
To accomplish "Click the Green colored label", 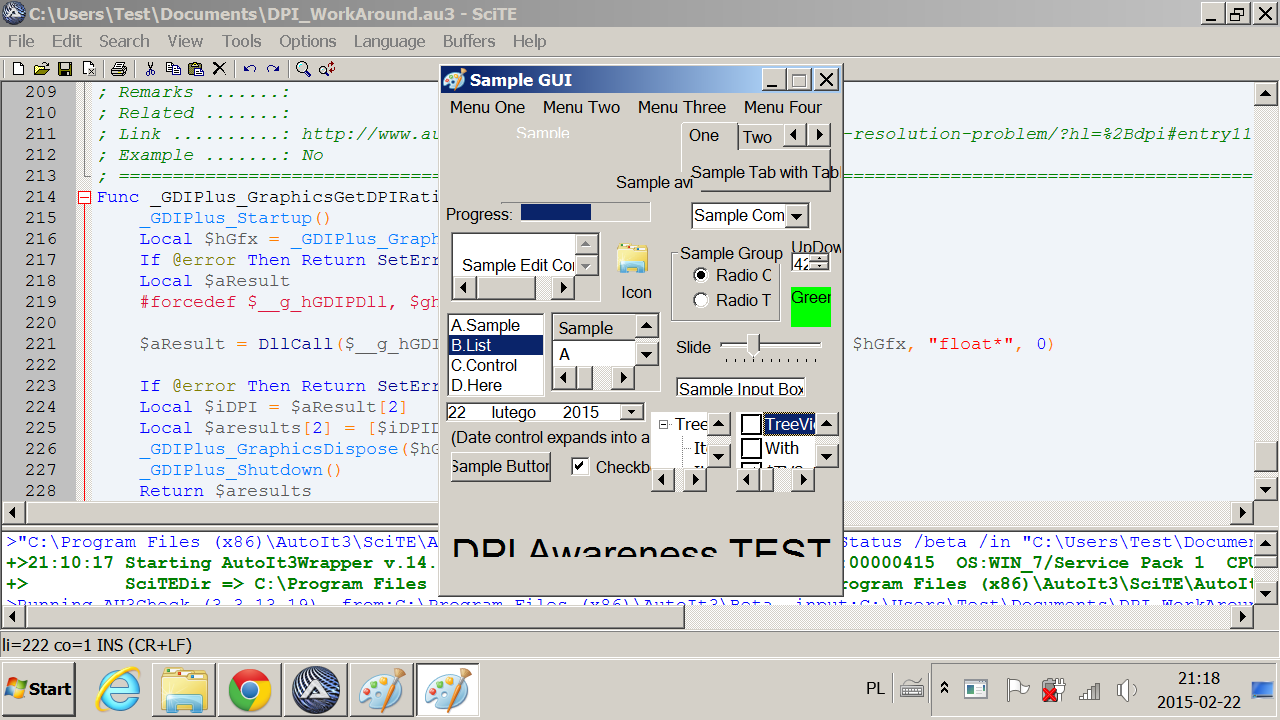I will 811,307.
